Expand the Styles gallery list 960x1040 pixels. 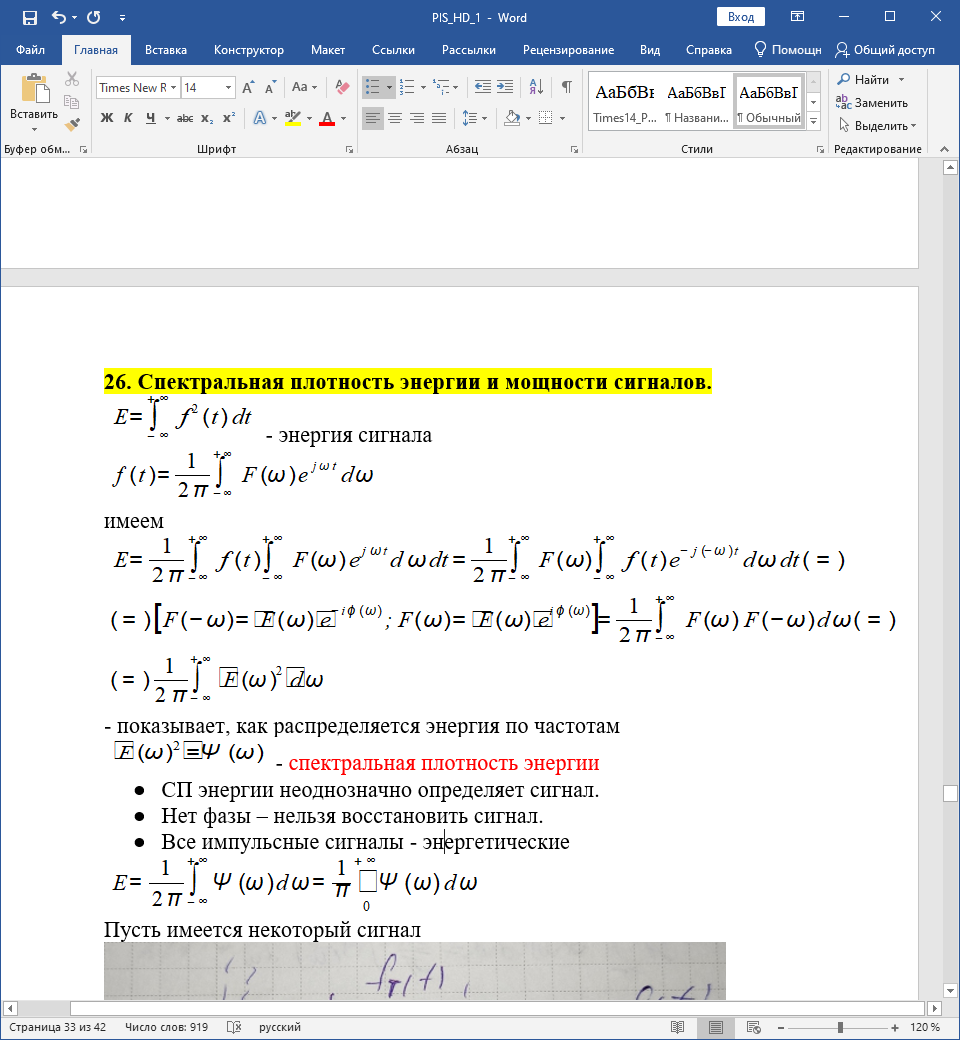pyautogui.click(x=813, y=122)
